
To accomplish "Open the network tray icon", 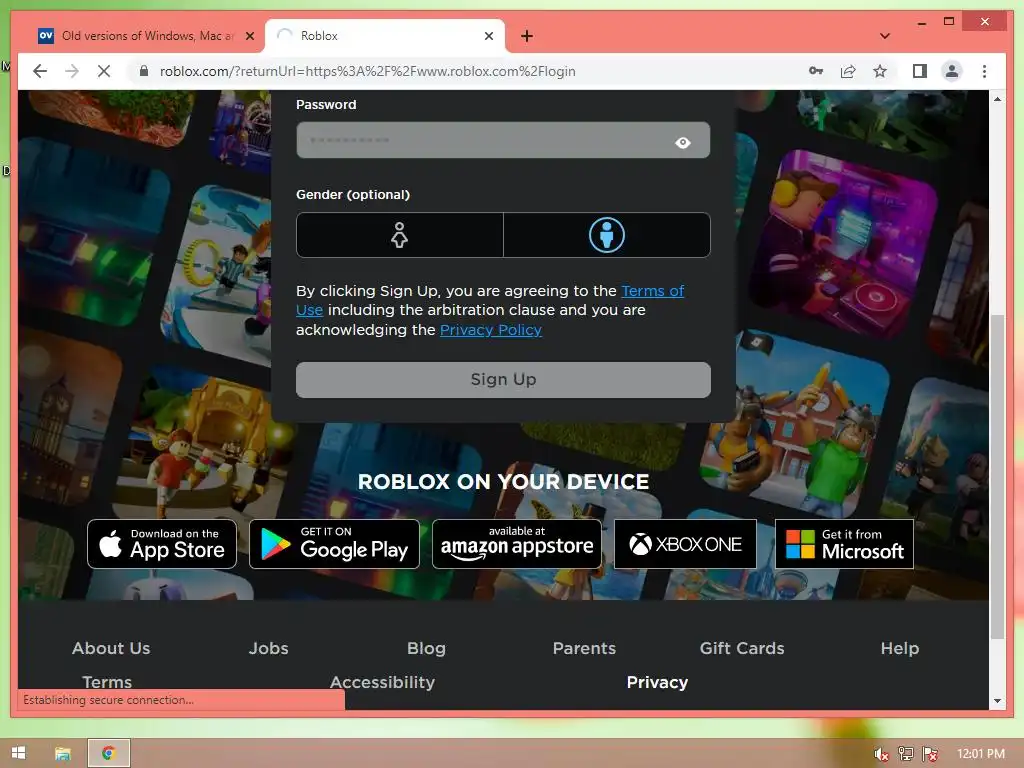I will click(x=906, y=754).
